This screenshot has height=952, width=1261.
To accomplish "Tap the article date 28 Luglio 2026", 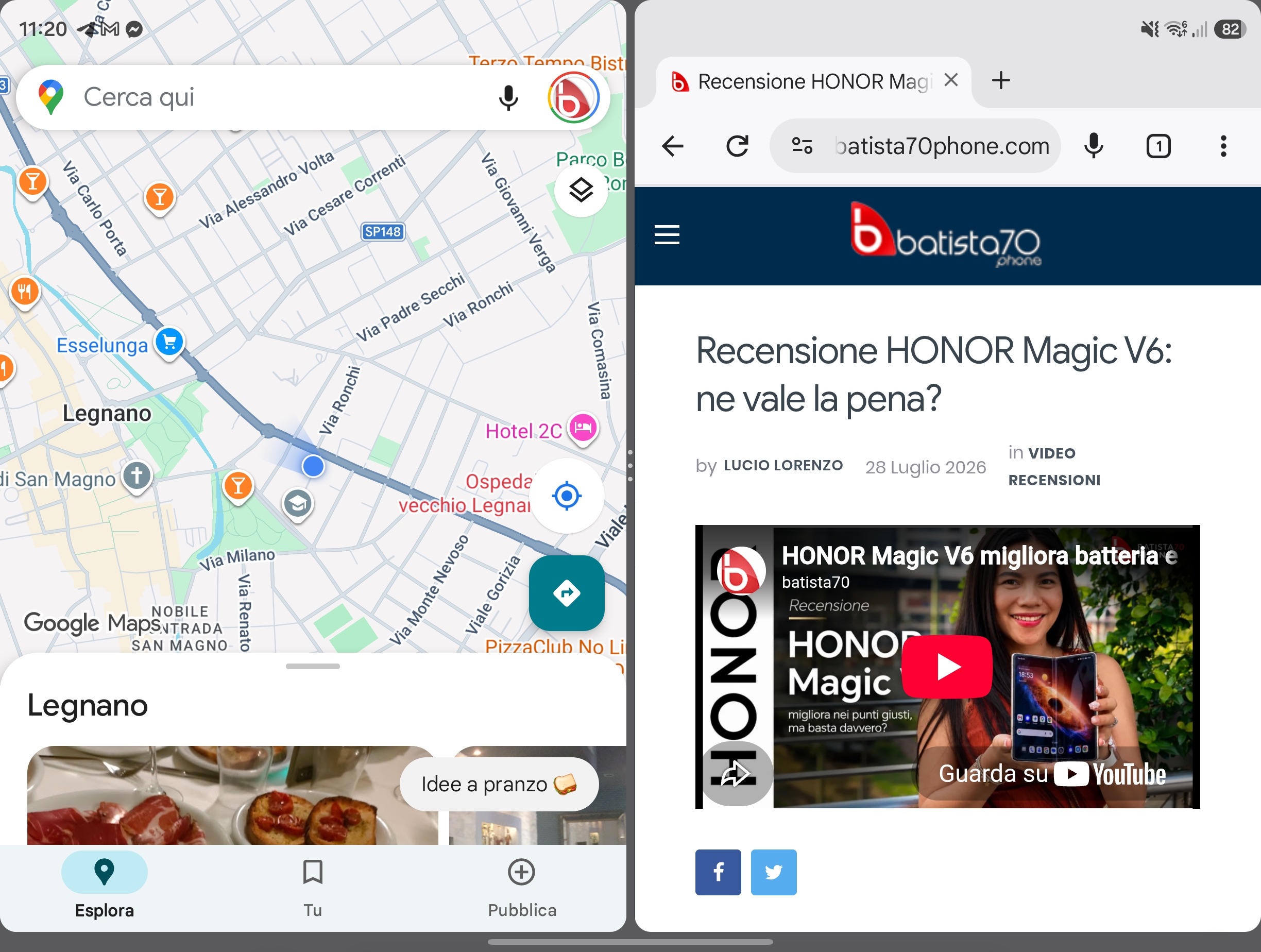I will [925, 467].
